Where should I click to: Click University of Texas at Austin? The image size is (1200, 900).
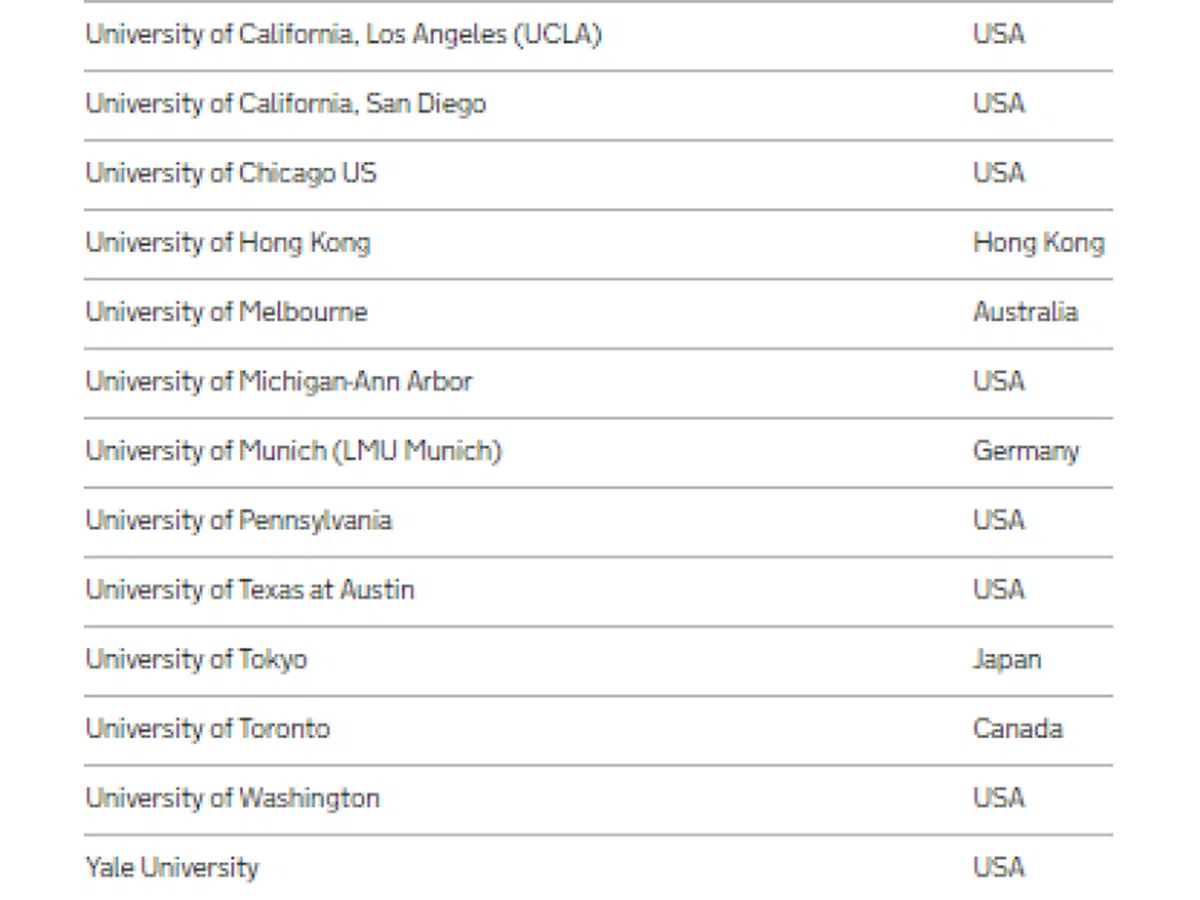250,590
